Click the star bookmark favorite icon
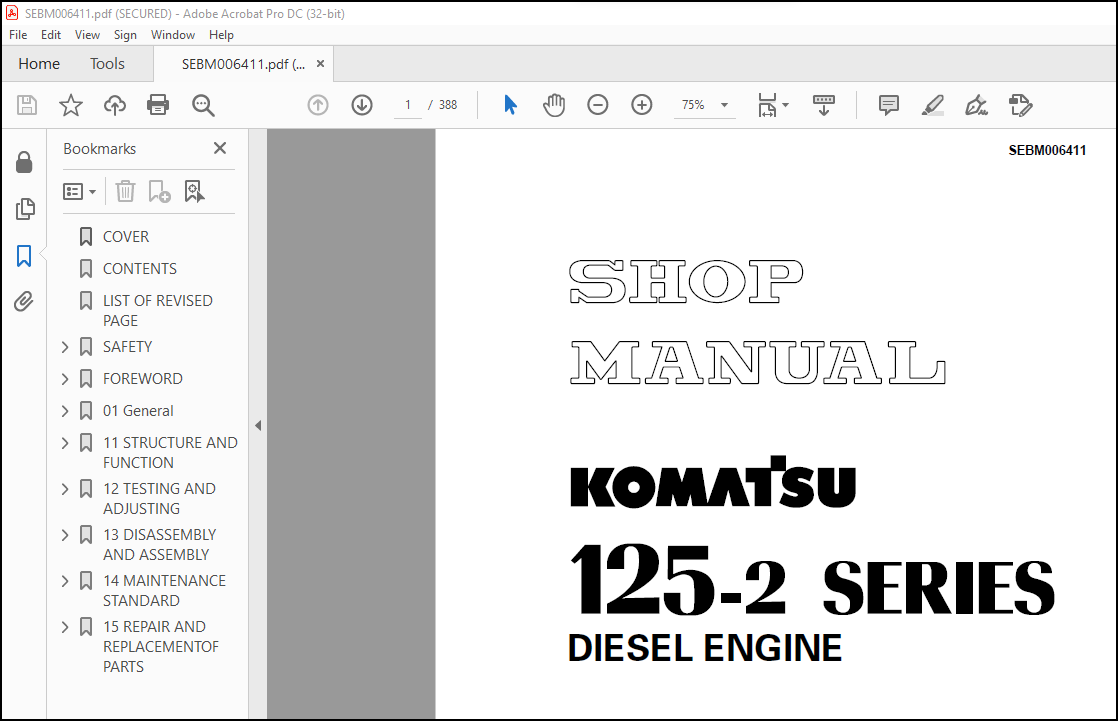1118x721 pixels. click(71, 106)
